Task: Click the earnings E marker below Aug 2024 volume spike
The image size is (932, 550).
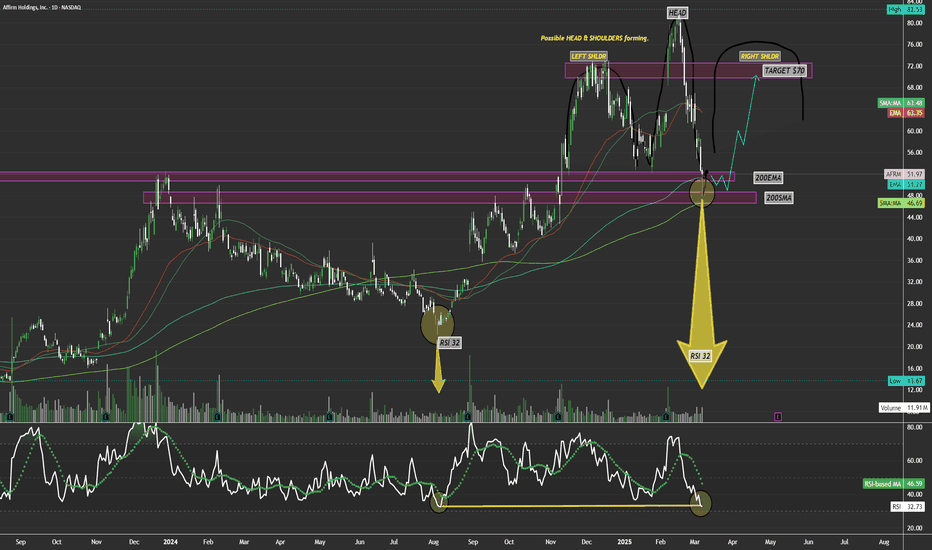Action: (468, 417)
